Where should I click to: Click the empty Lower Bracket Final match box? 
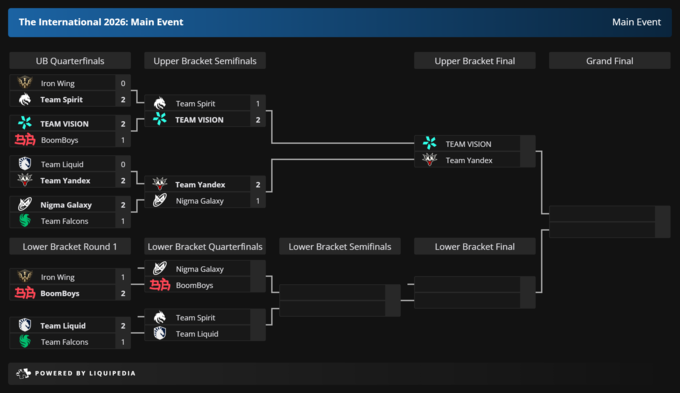[x=475, y=292]
